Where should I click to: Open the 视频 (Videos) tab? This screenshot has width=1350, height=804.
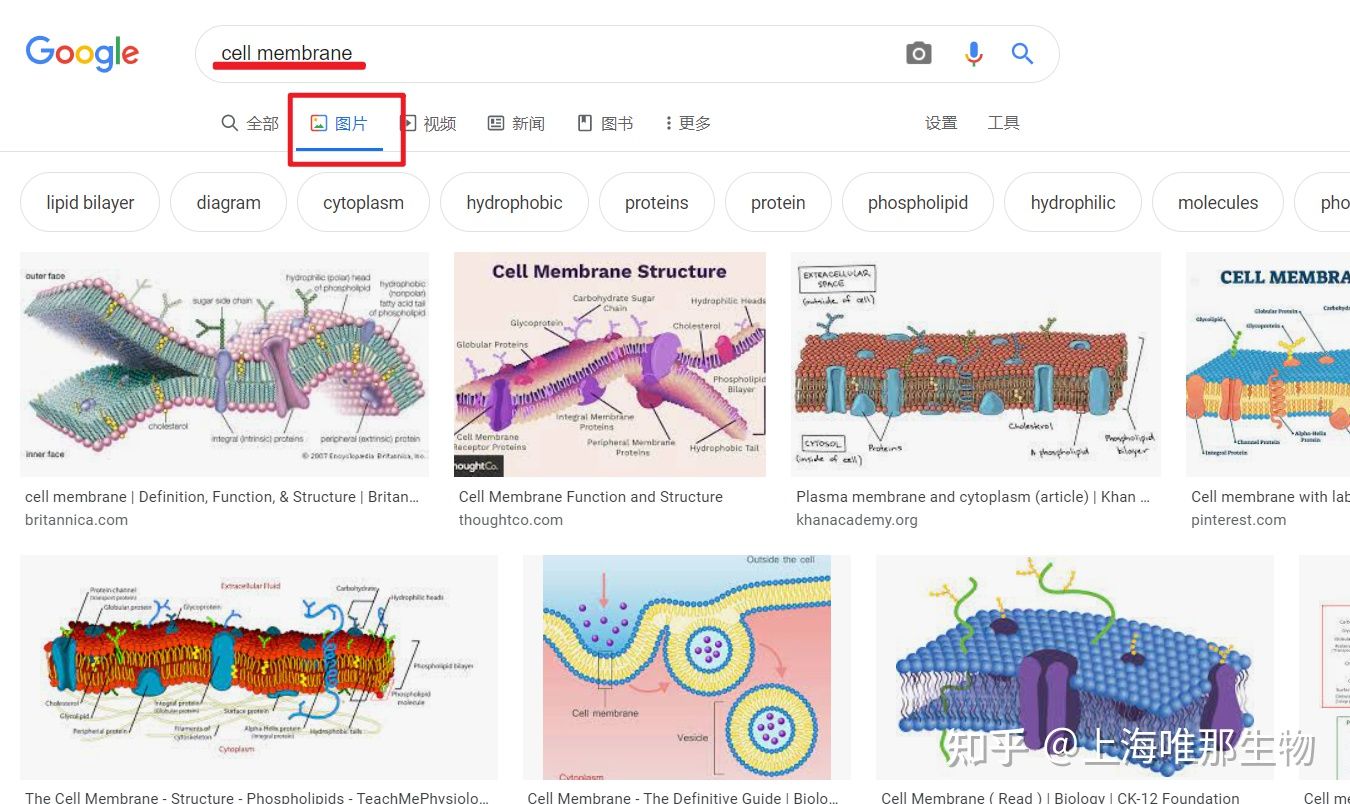pos(428,123)
